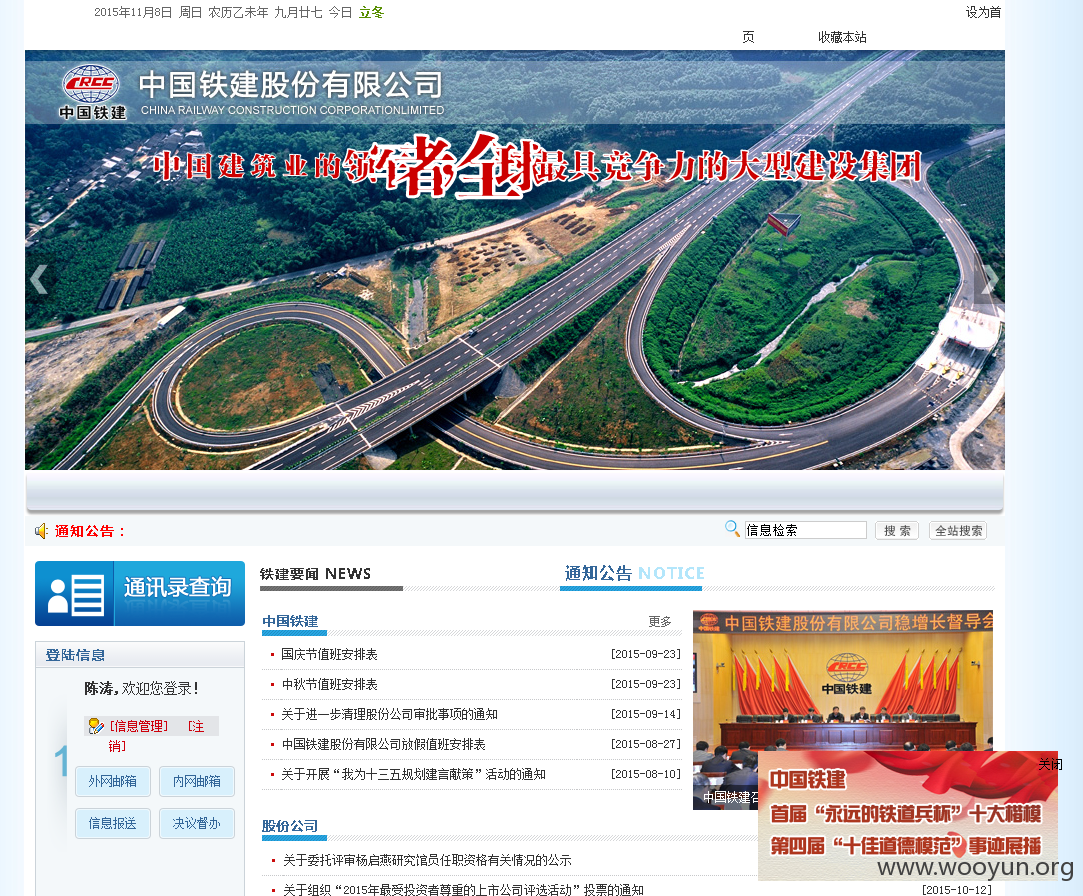Click the 登陆信息 panel heading

(x=75, y=655)
